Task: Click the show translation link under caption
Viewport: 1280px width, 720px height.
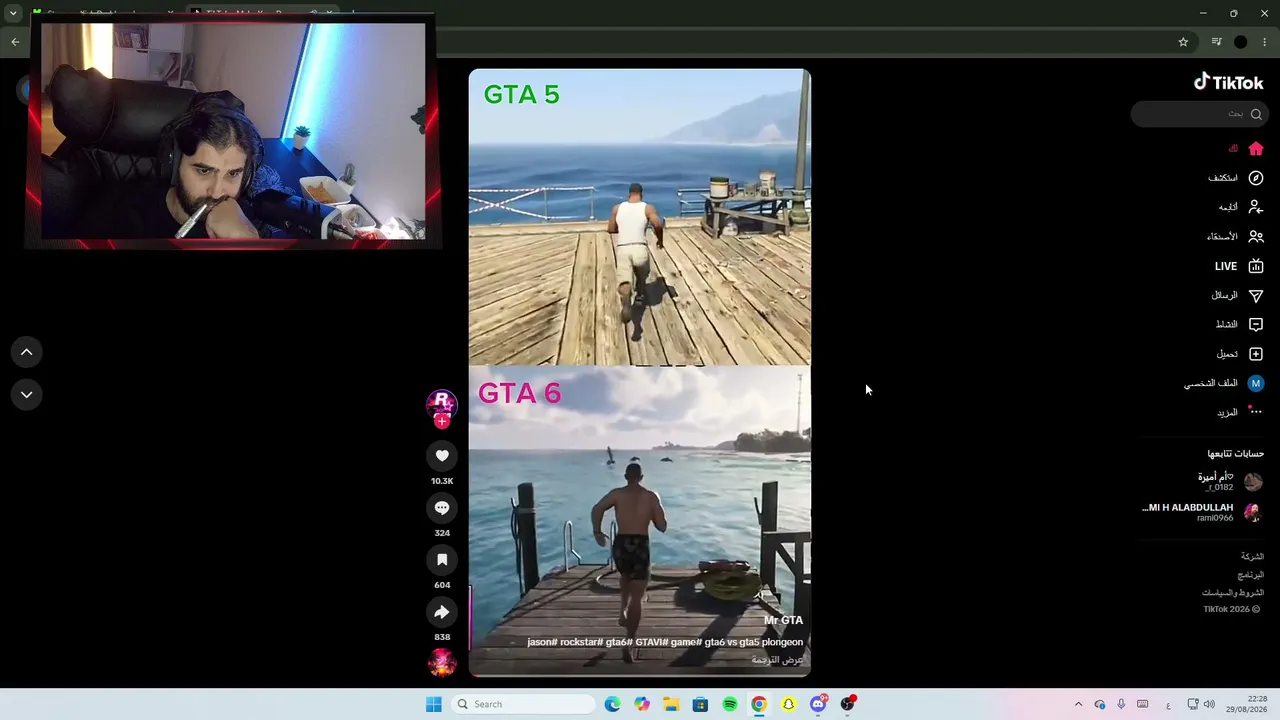Action: 778,660
